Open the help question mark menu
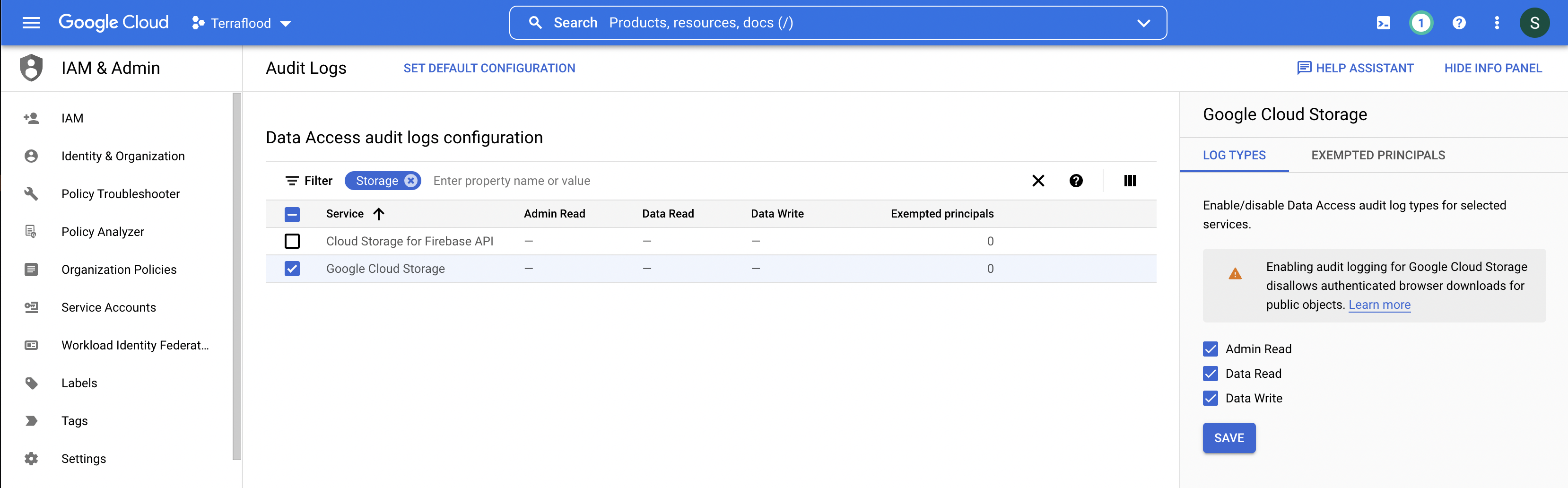This screenshot has width=1568, height=488. [x=1458, y=23]
